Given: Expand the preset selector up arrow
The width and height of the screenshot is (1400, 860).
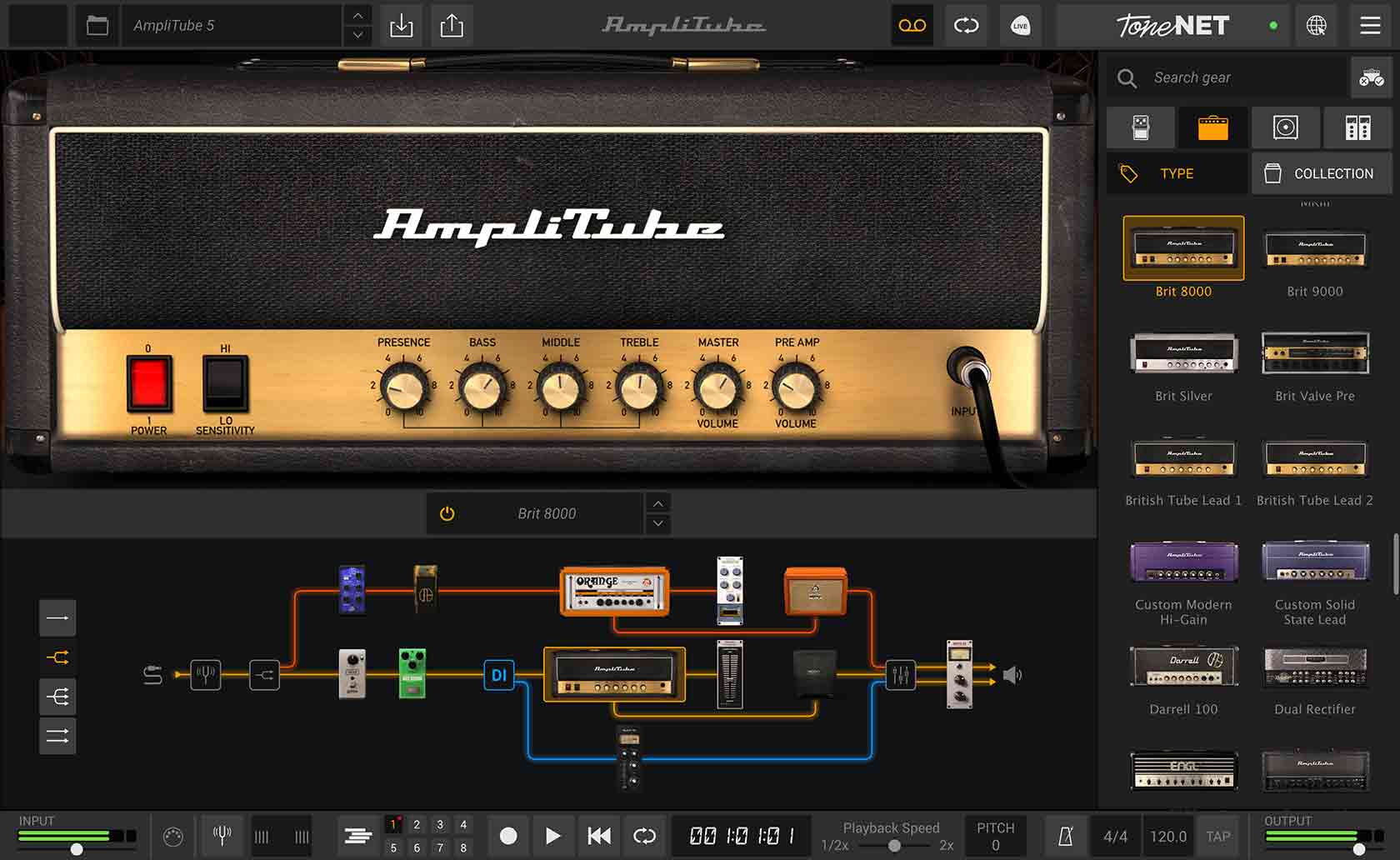Looking at the screenshot, I should coord(657,502).
